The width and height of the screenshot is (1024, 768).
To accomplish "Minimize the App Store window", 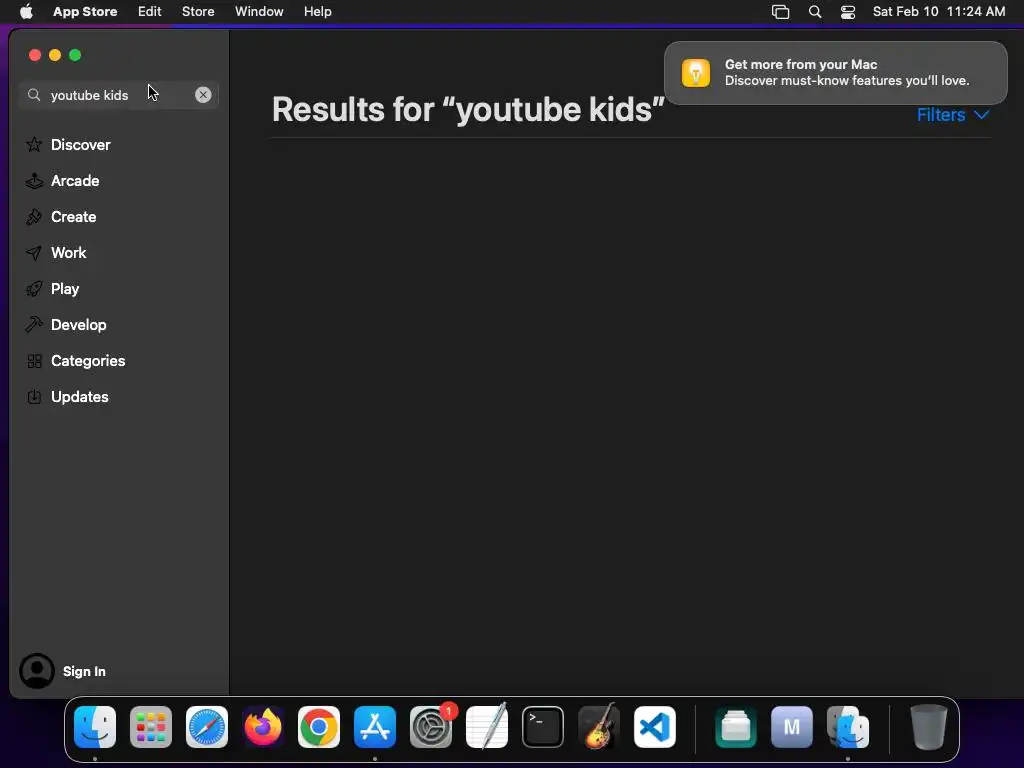I will coord(55,55).
